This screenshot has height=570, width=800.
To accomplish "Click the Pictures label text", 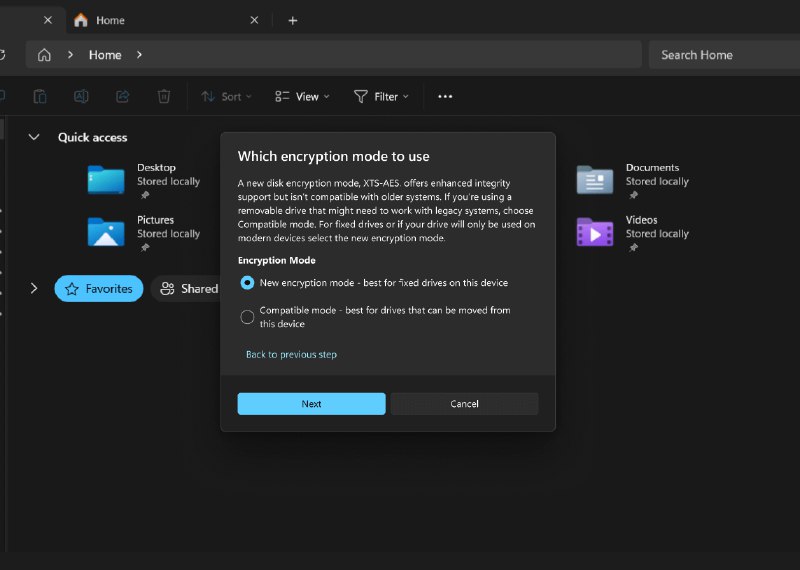I will (155, 220).
